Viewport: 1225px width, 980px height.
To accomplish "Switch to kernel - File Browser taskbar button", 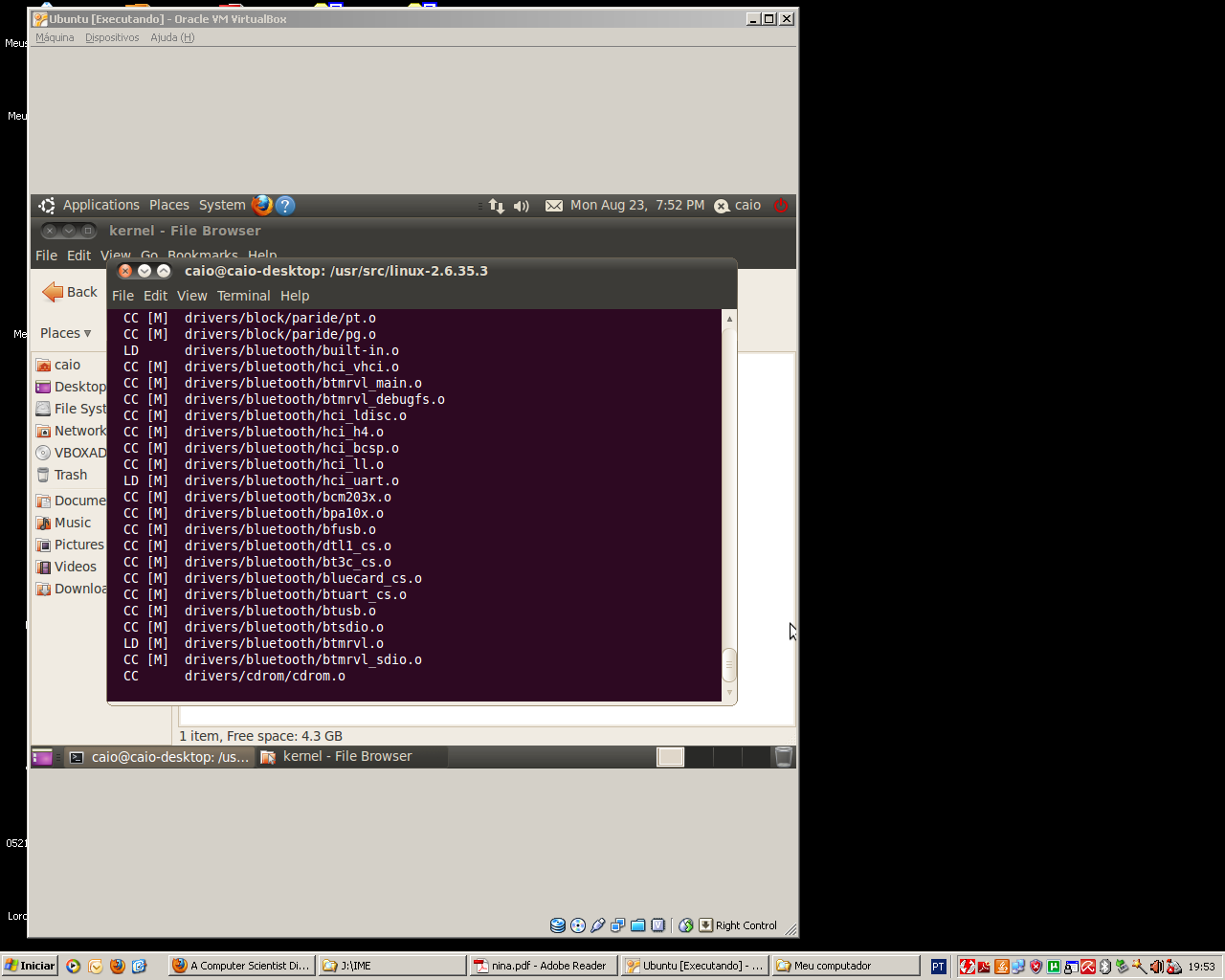I will [348, 756].
